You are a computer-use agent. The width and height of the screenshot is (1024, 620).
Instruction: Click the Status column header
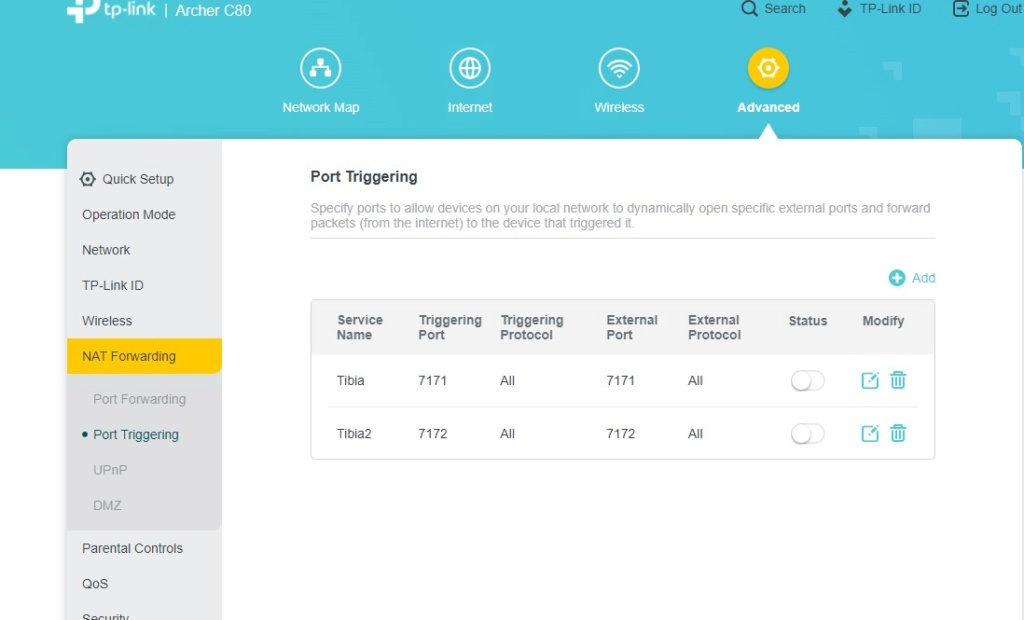(808, 321)
